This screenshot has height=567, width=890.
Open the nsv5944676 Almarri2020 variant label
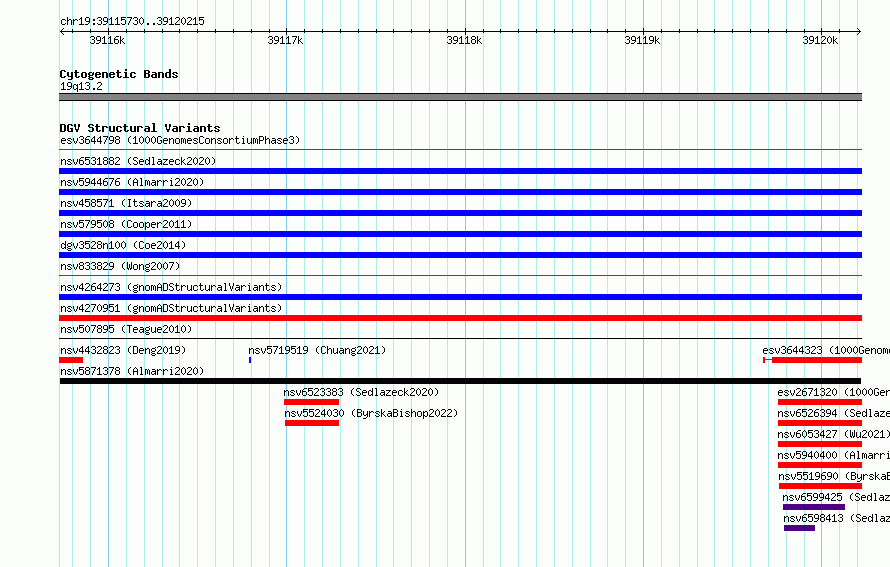coord(132,182)
